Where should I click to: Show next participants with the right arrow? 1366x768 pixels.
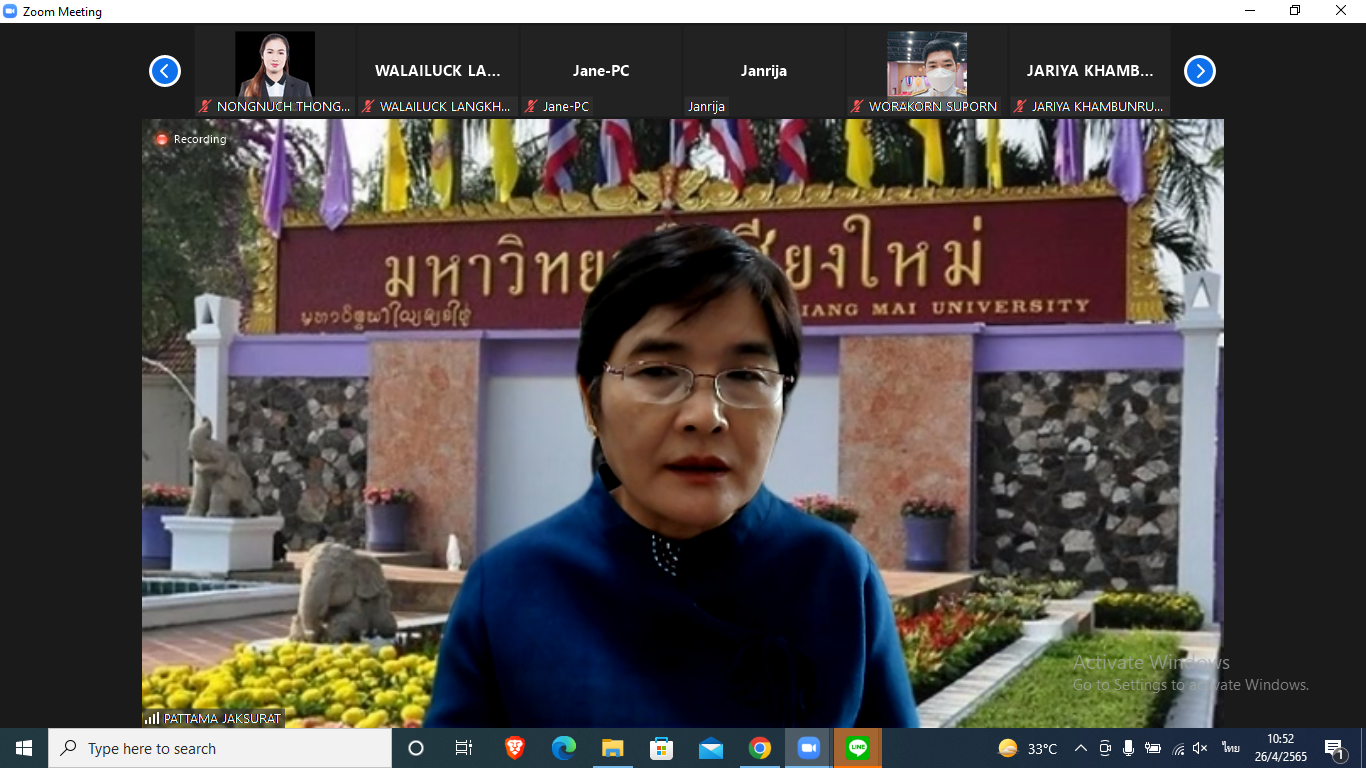coord(1200,71)
